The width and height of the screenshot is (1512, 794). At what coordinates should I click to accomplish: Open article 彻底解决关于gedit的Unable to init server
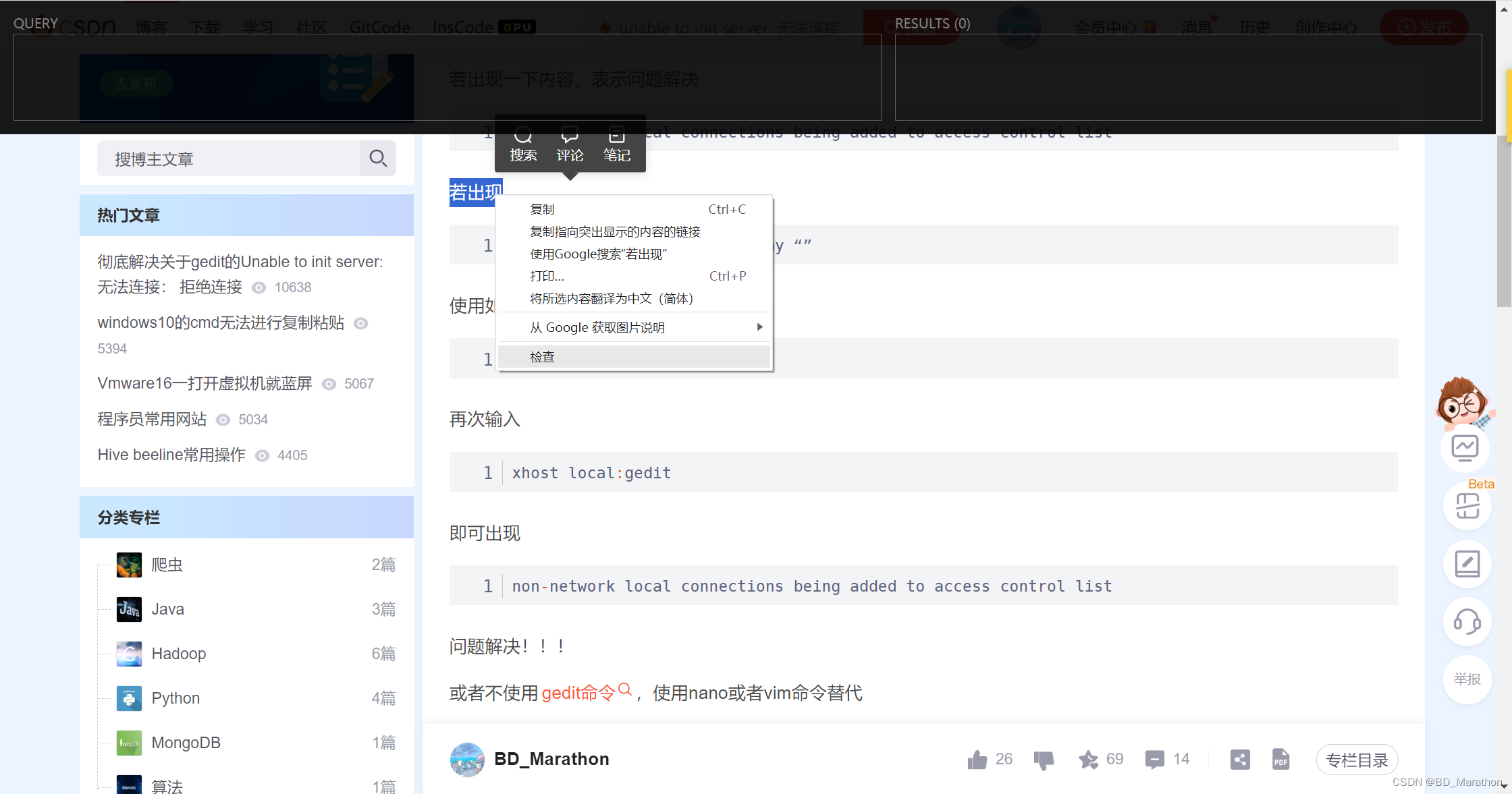(x=240, y=275)
